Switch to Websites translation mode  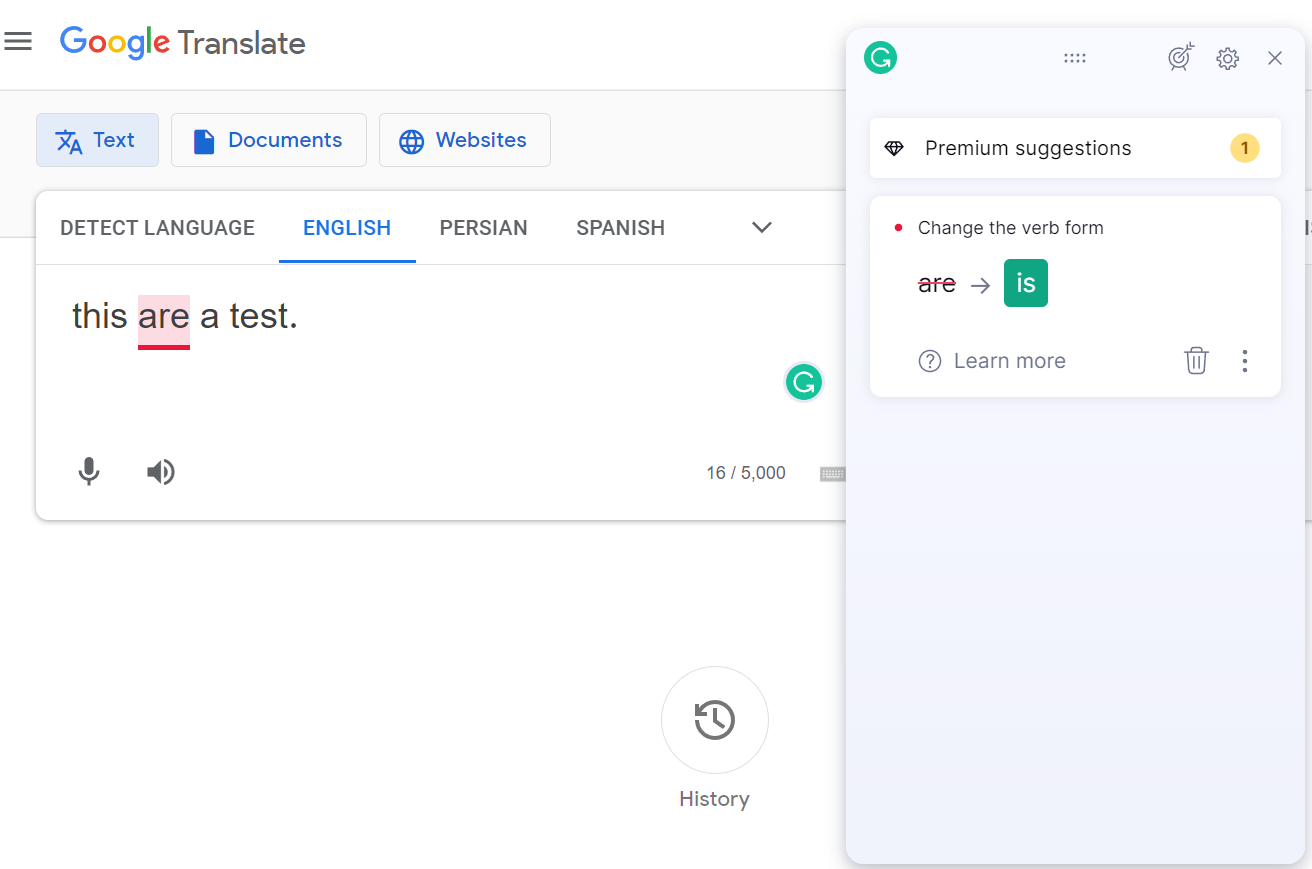click(464, 140)
